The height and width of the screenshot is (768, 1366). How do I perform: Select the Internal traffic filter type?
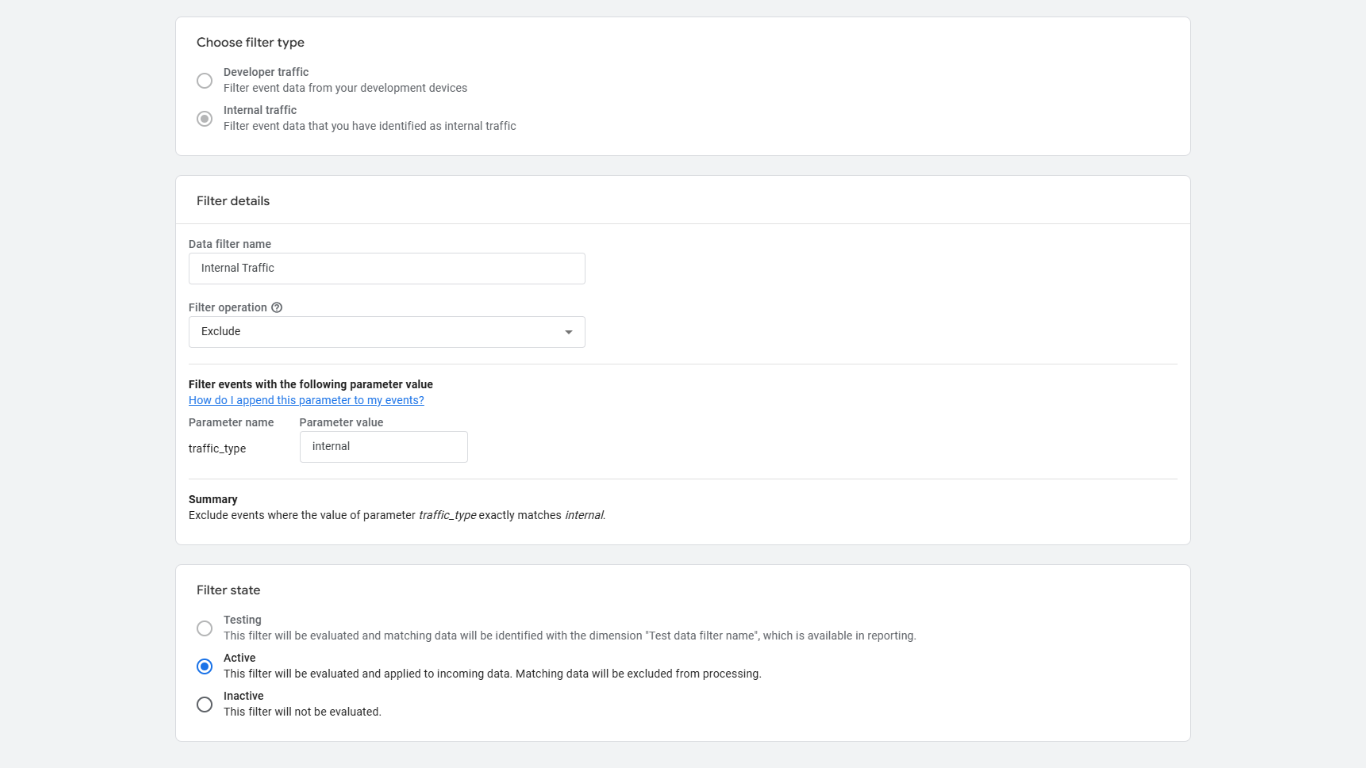(x=204, y=118)
